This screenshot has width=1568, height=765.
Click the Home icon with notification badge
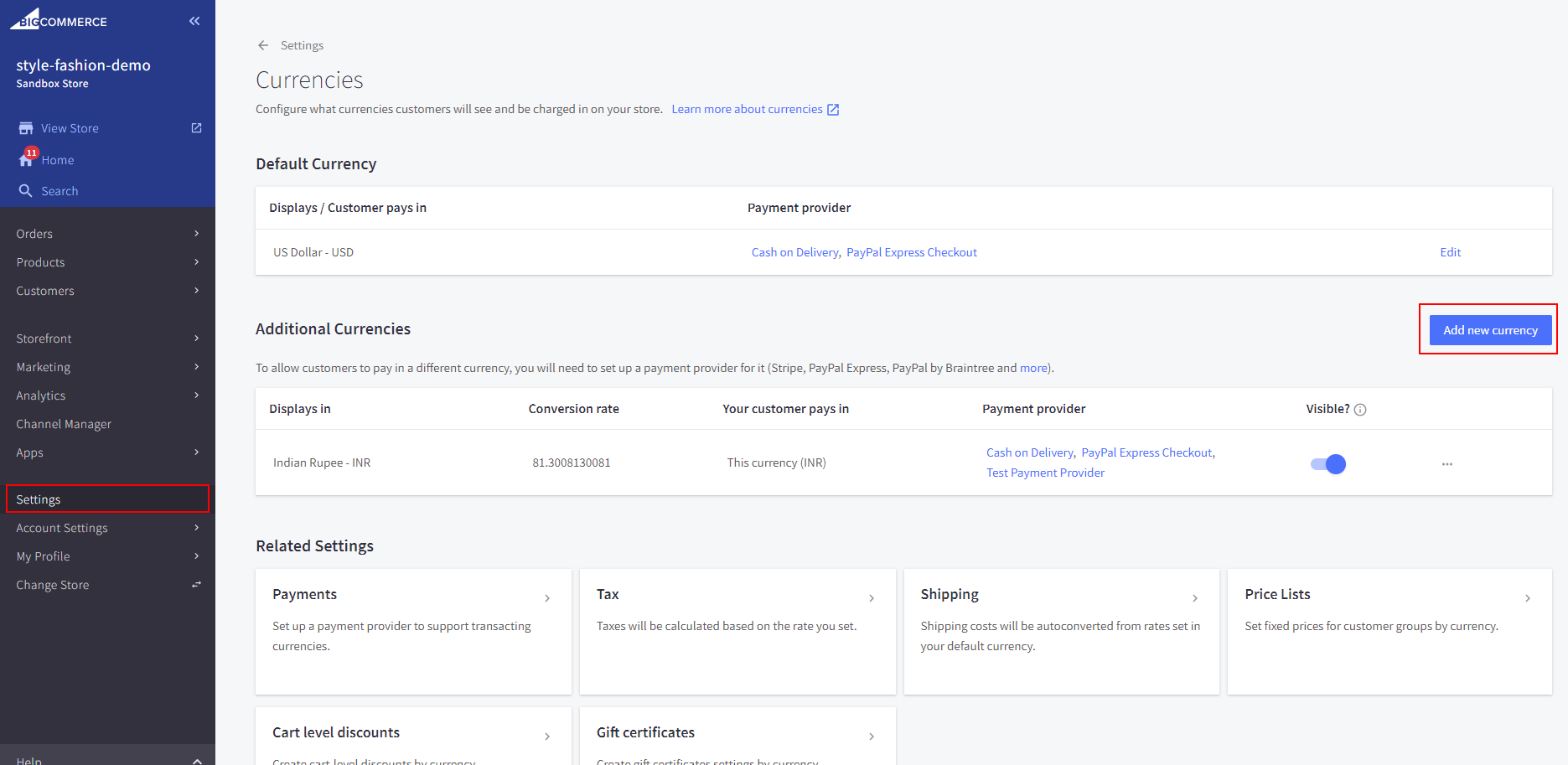click(27, 159)
